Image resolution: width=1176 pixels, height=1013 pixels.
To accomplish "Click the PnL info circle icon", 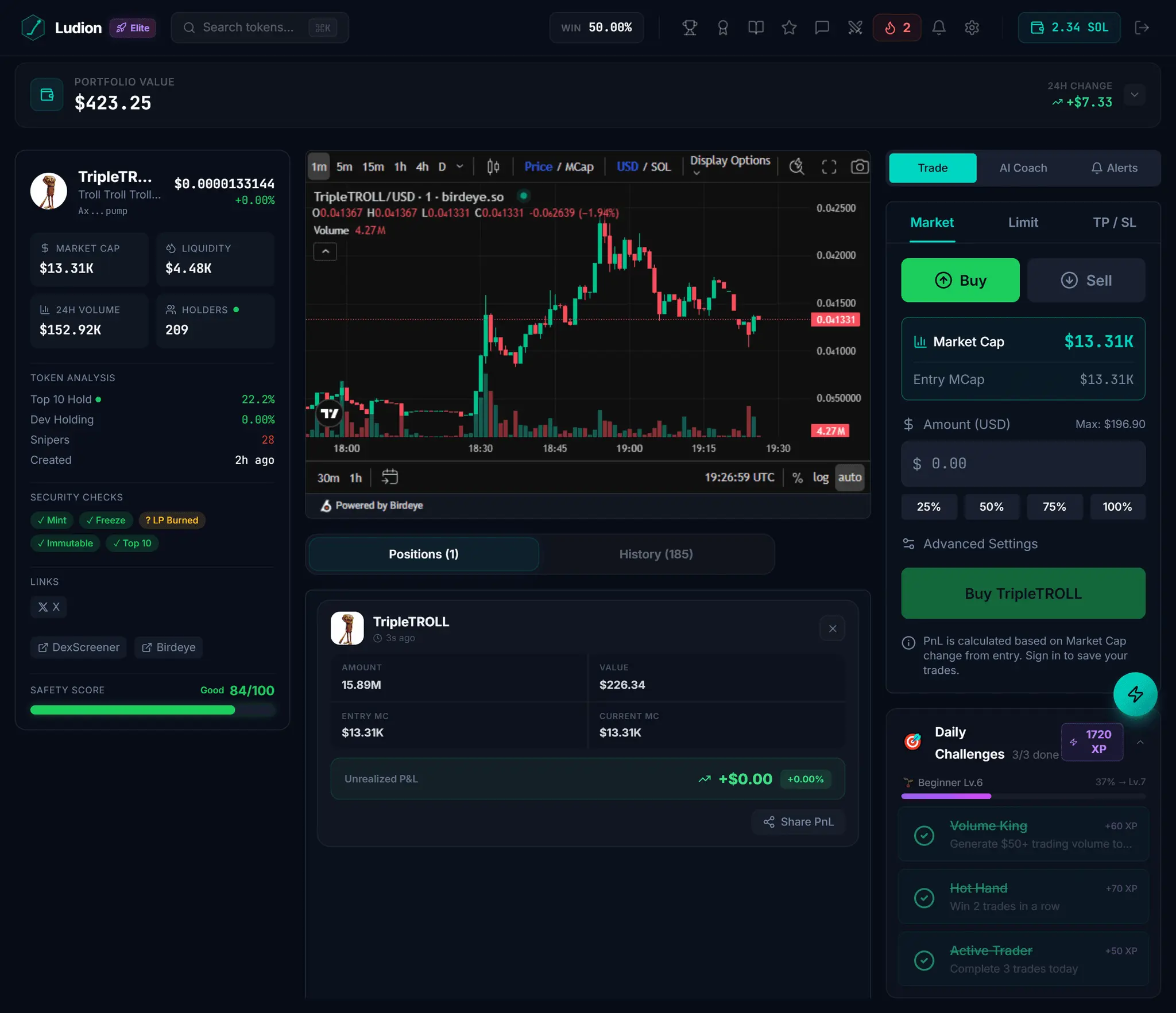I will pyautogui.click(x=908, y=643).
